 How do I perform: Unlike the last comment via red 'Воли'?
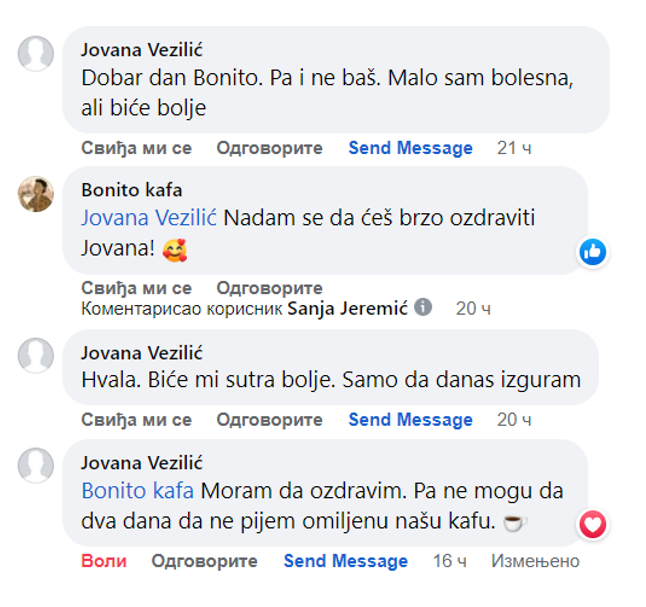pos(104,561)
